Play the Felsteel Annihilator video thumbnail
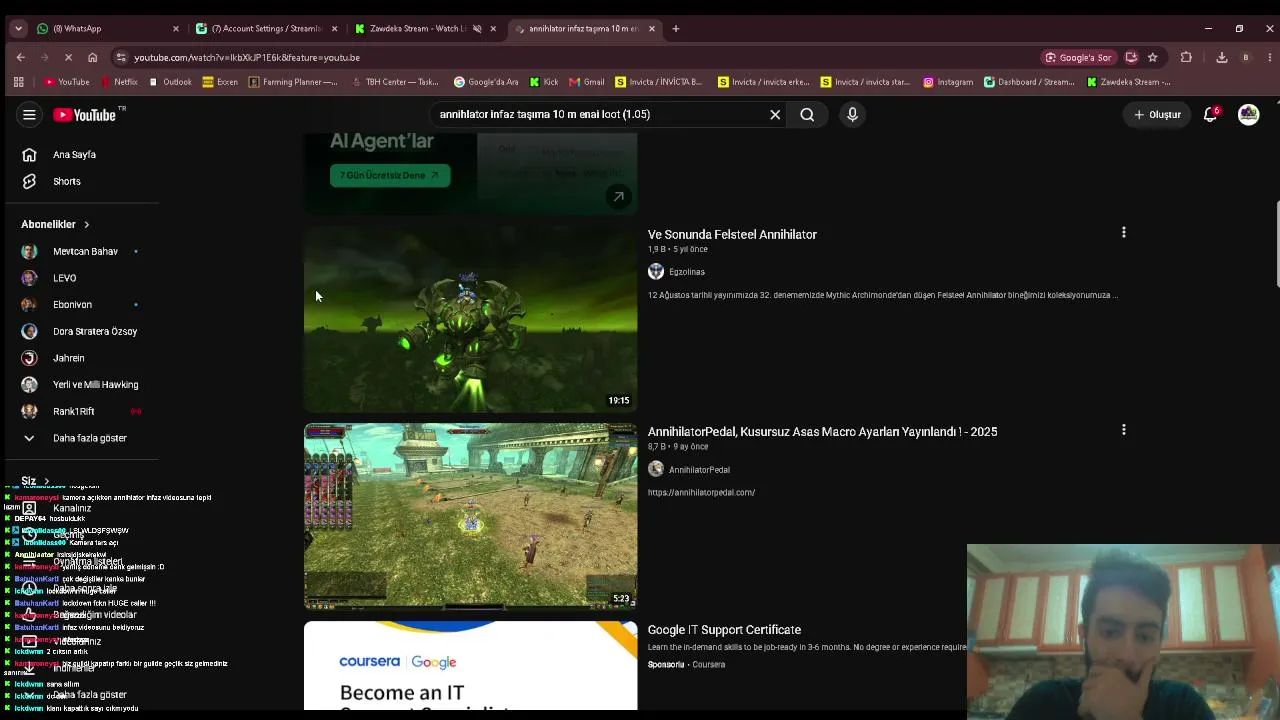 470,319
